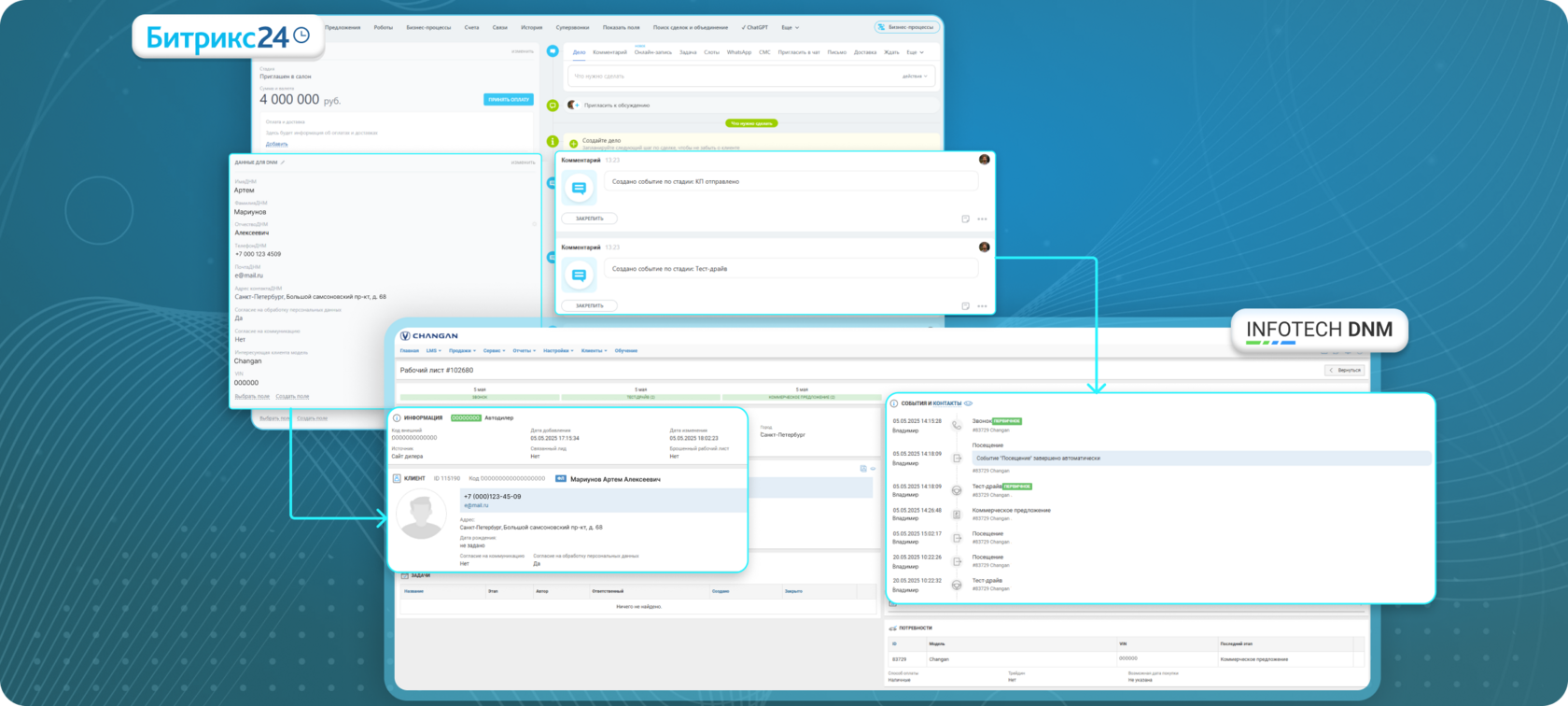Screen dimensions: 1568x706
Task: Click steering wheel icon for Тест-драйв 20.05.2025 10:22:32
Action: tap(957, 585)
